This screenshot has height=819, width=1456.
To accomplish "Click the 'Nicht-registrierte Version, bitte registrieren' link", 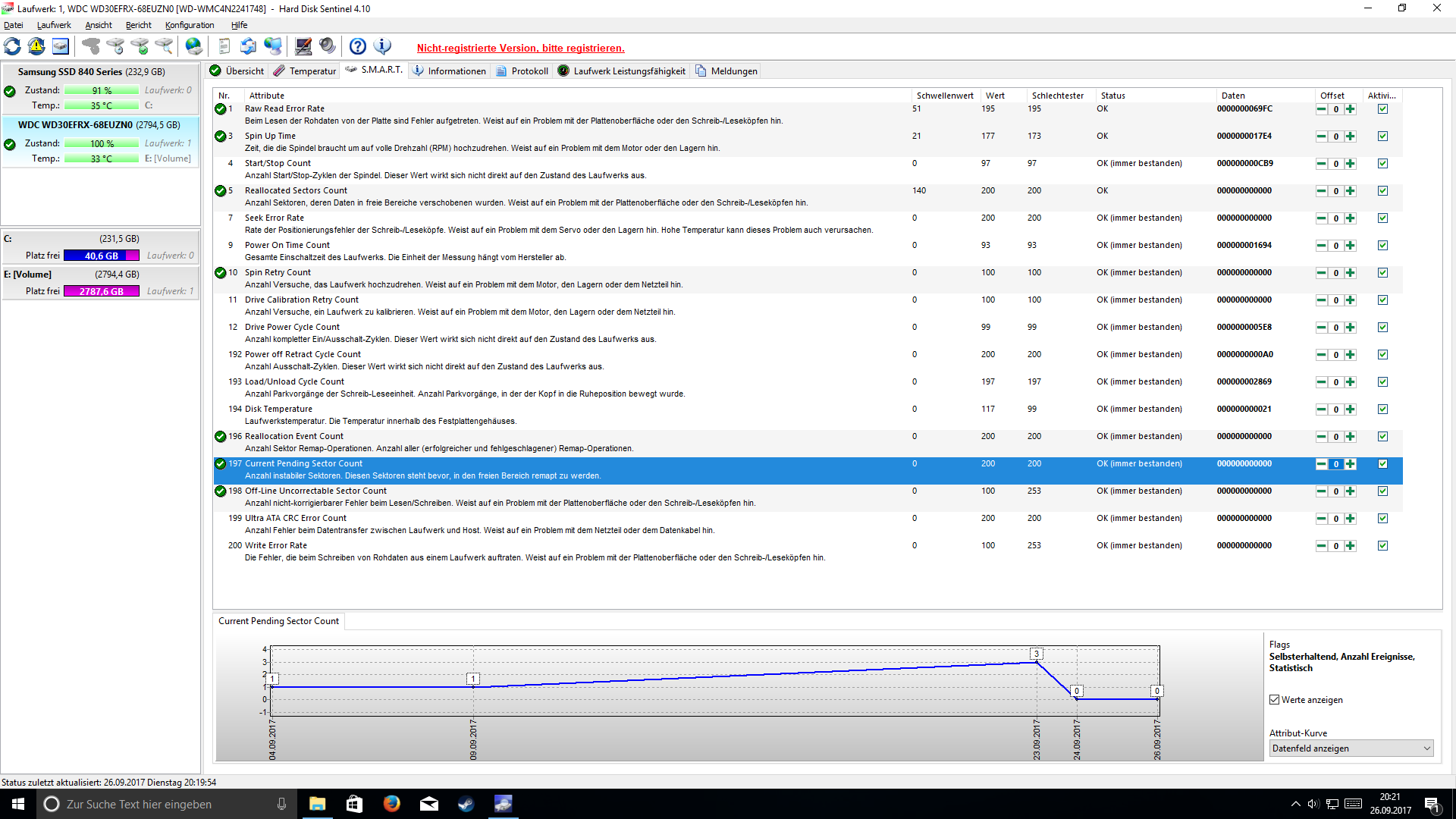I will coord(520,48).
